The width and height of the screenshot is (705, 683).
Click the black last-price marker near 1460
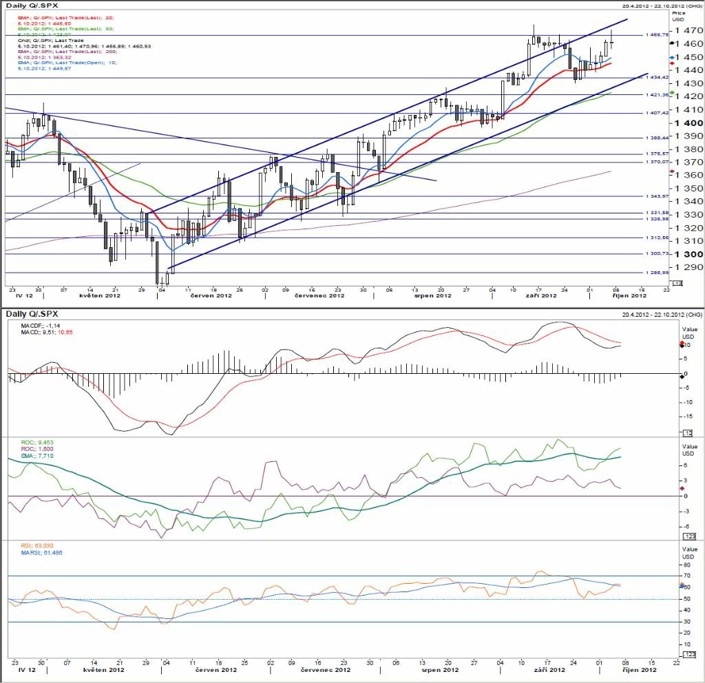671,43
